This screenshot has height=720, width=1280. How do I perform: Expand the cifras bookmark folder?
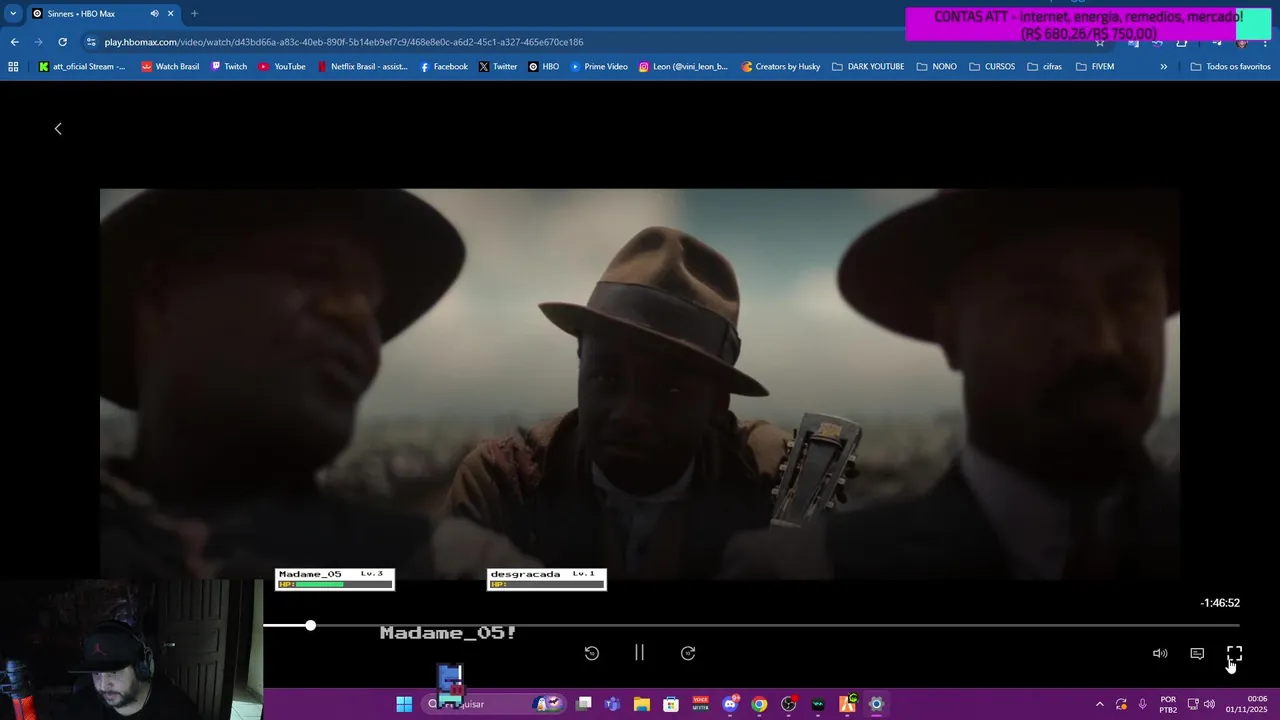[x=1045, y=67]
